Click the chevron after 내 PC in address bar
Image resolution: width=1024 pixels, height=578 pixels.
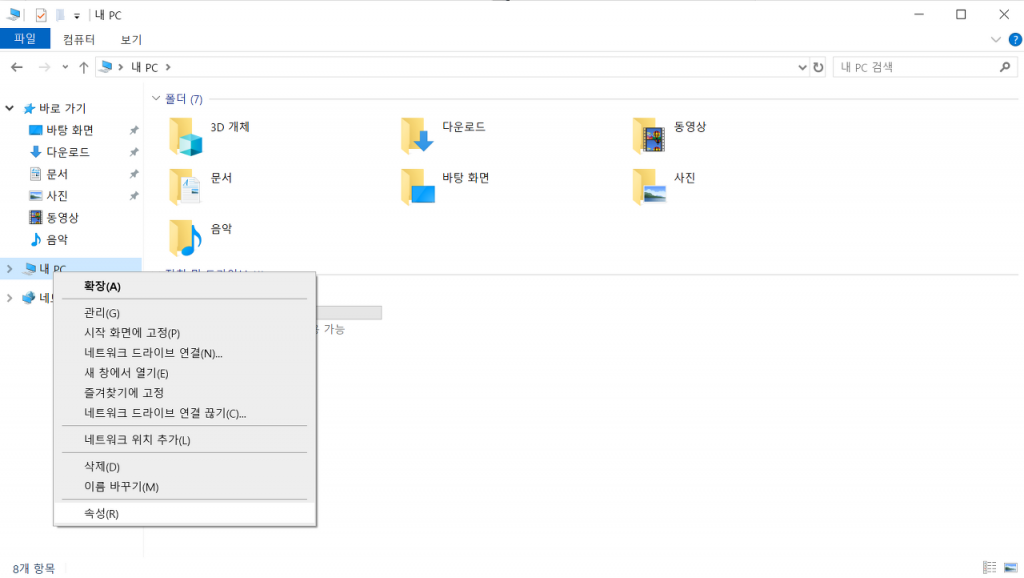pyautogui.click(x=168, y=67)
